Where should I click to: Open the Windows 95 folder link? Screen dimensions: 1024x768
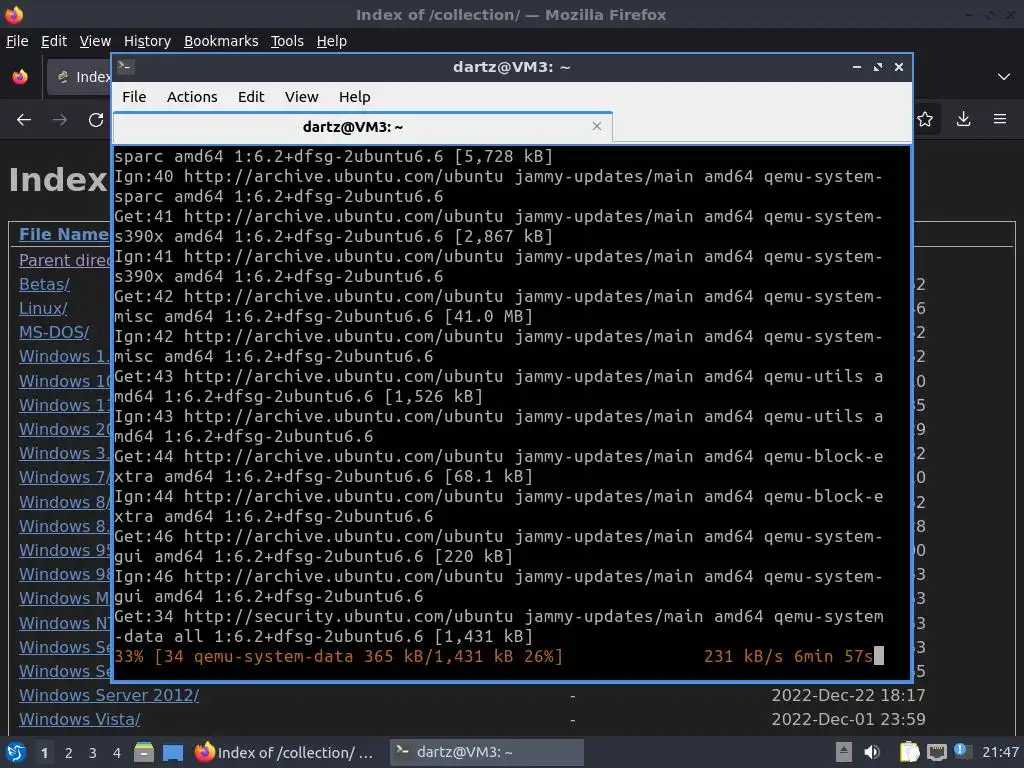65,550
